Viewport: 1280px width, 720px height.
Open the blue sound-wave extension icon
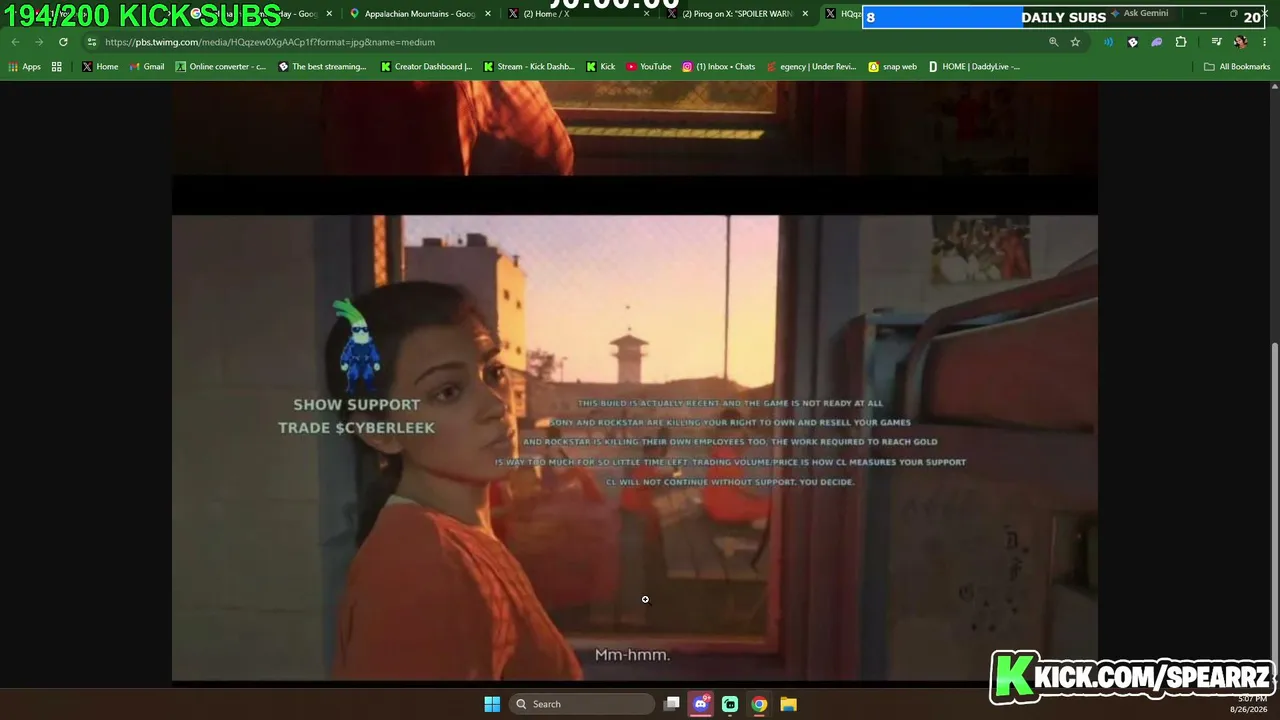pyautogui.click(x=1108, y=42)
